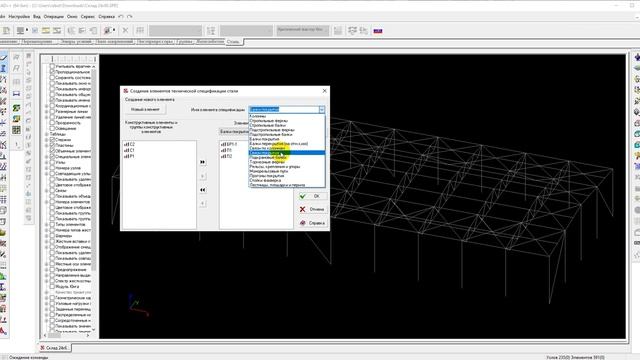The width and height of the screenshot is (640, 360).
Task: Toggle the Номера узлов checkbox
Action: tap(52, 168)
